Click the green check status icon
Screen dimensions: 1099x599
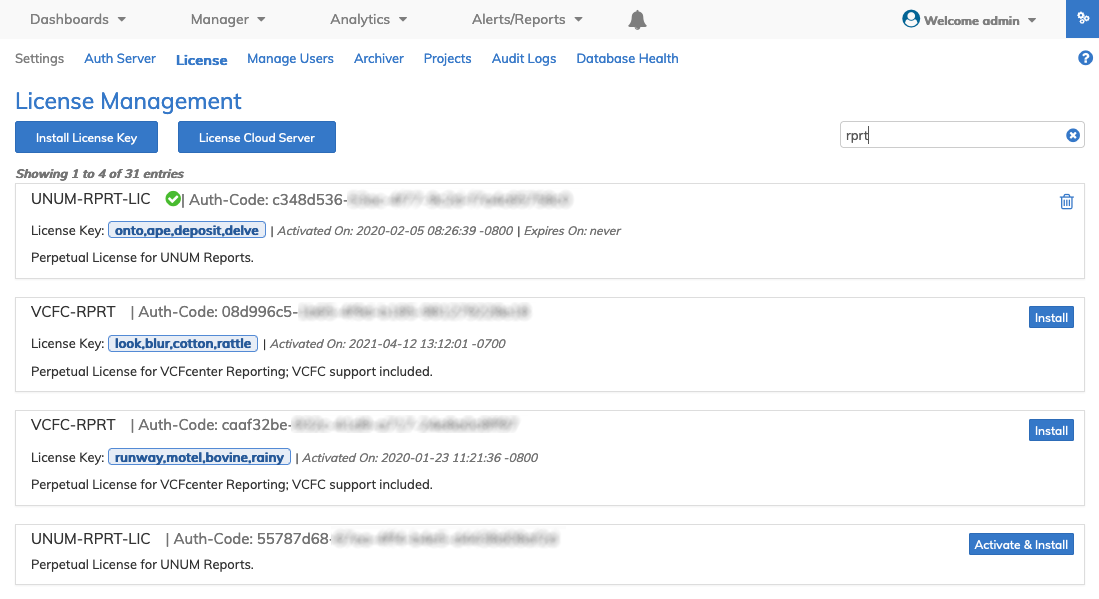click(x=172, y=200)
